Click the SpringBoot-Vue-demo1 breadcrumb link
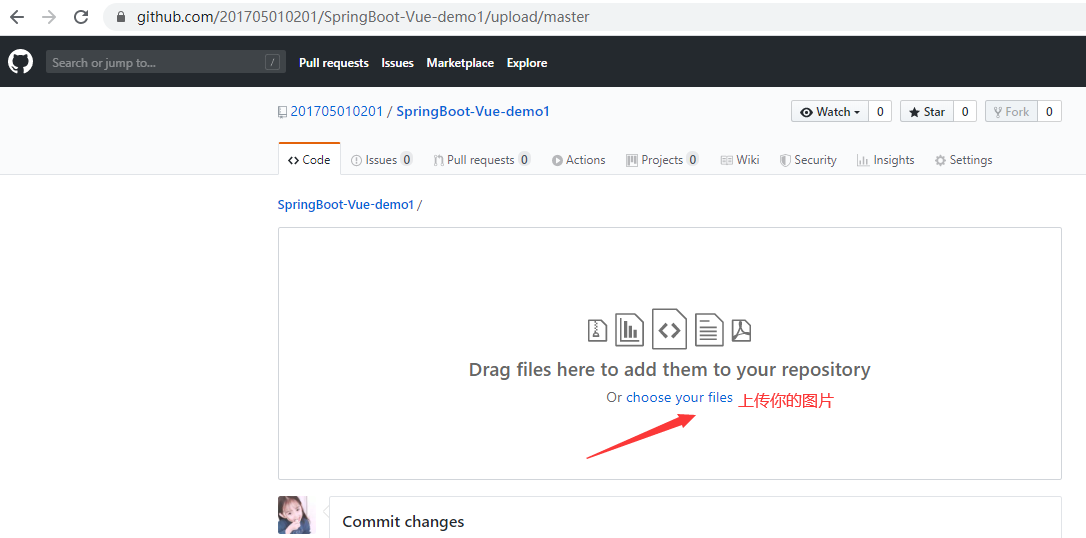This screenshot has height=538, width=1086. [346, 204]
